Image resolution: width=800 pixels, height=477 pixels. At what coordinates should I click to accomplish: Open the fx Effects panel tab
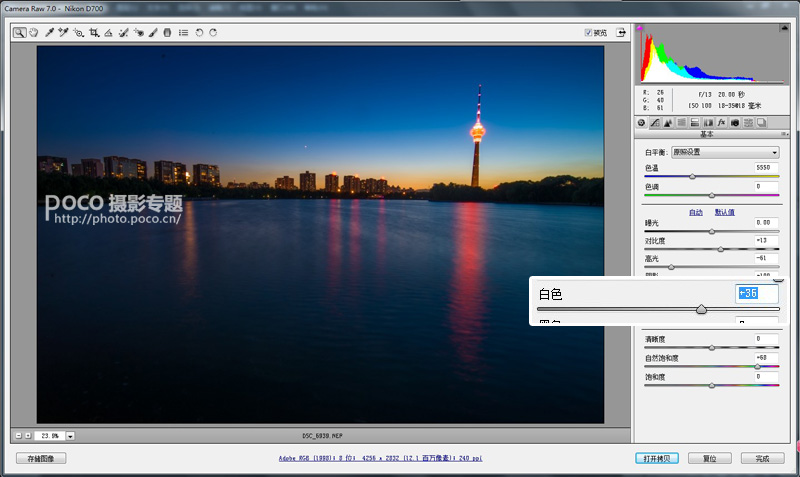(x=721, y=122)
